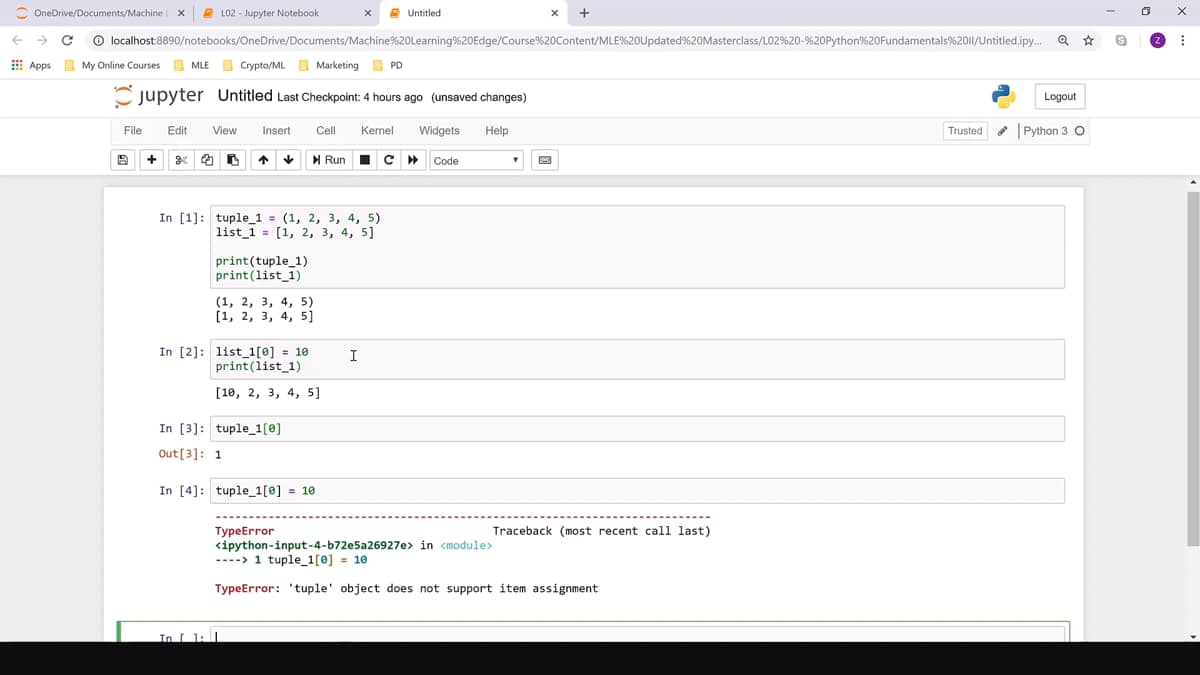Open the File menu
Image resolution: width=1200 pixels, height=675 pixels.
[132, 131]
